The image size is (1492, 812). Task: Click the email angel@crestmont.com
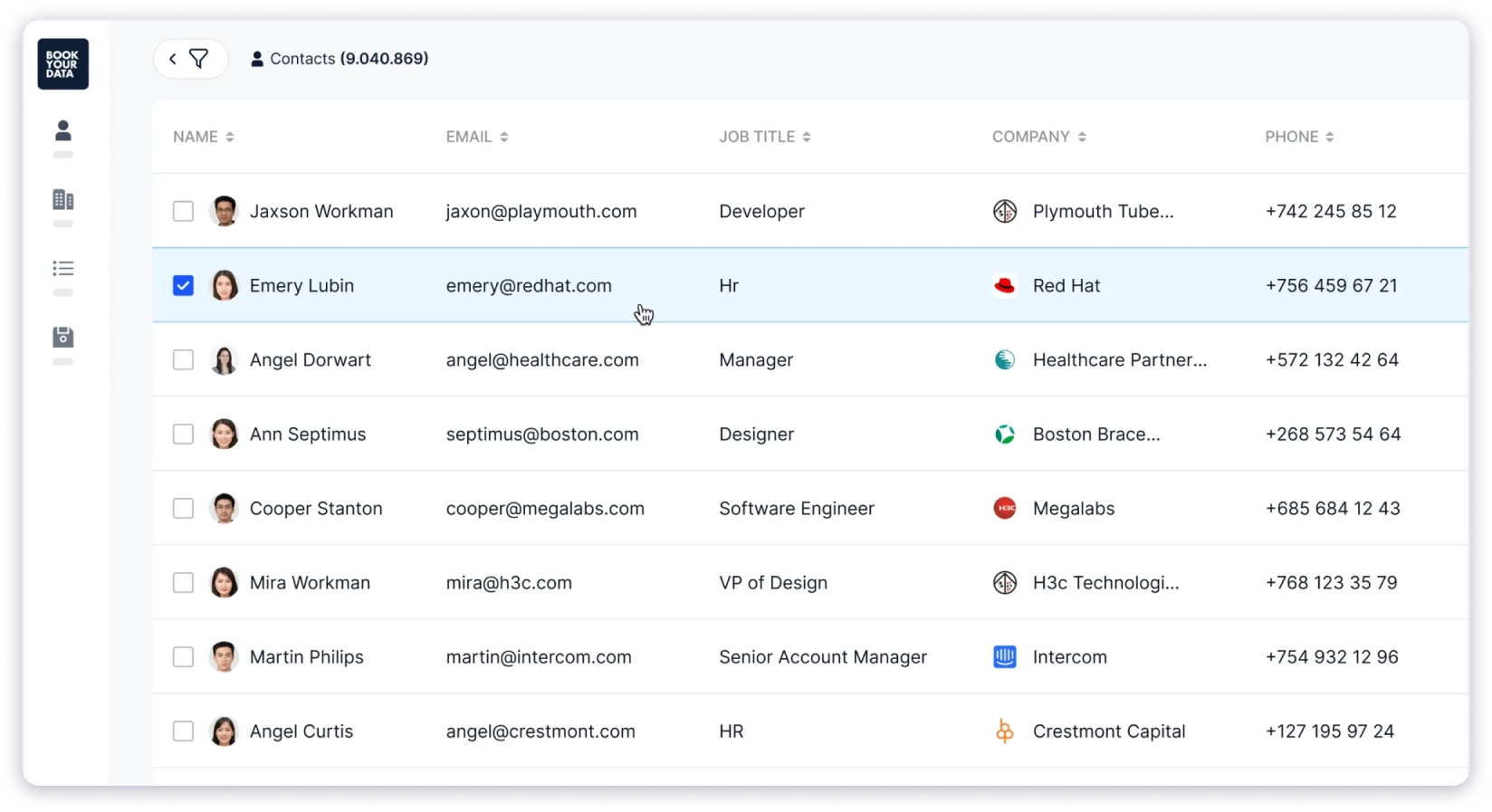(540, 731)
